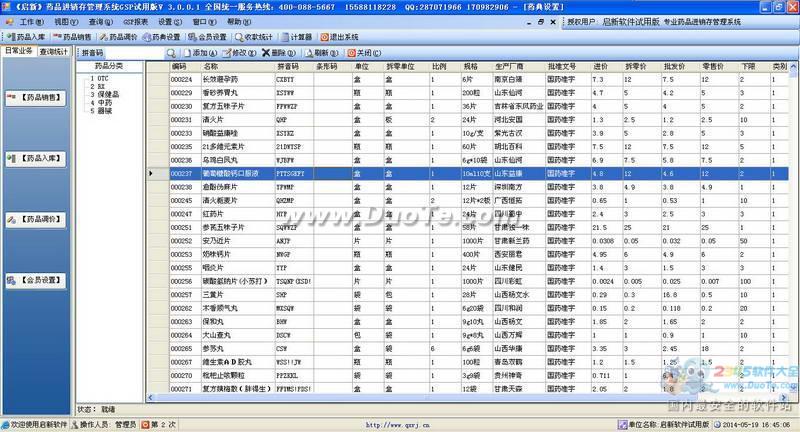
Task: Open the 帮助 menu
Action: (239, 22)
